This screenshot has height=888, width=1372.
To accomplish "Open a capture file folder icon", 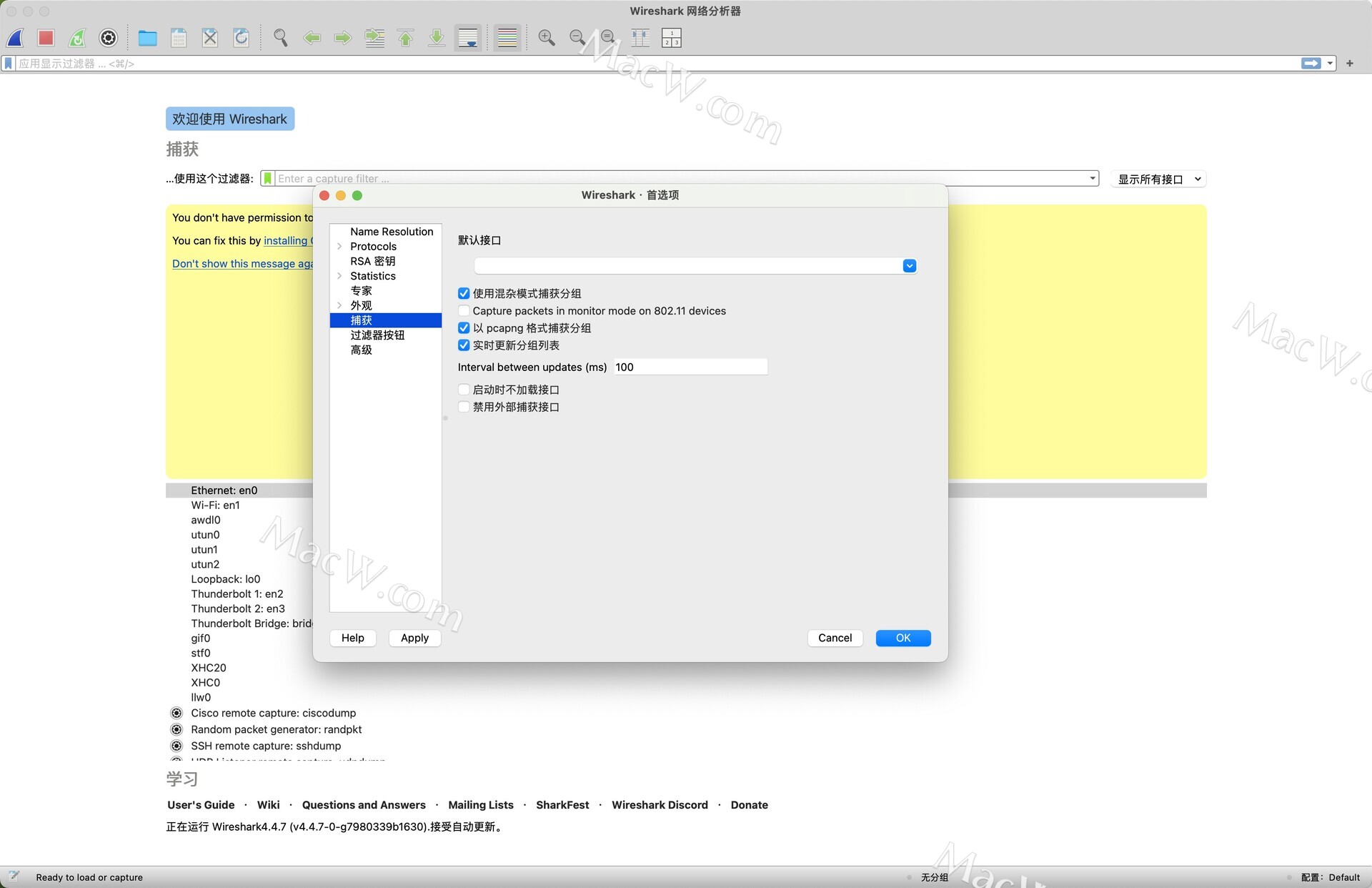I will click(148, 38).
